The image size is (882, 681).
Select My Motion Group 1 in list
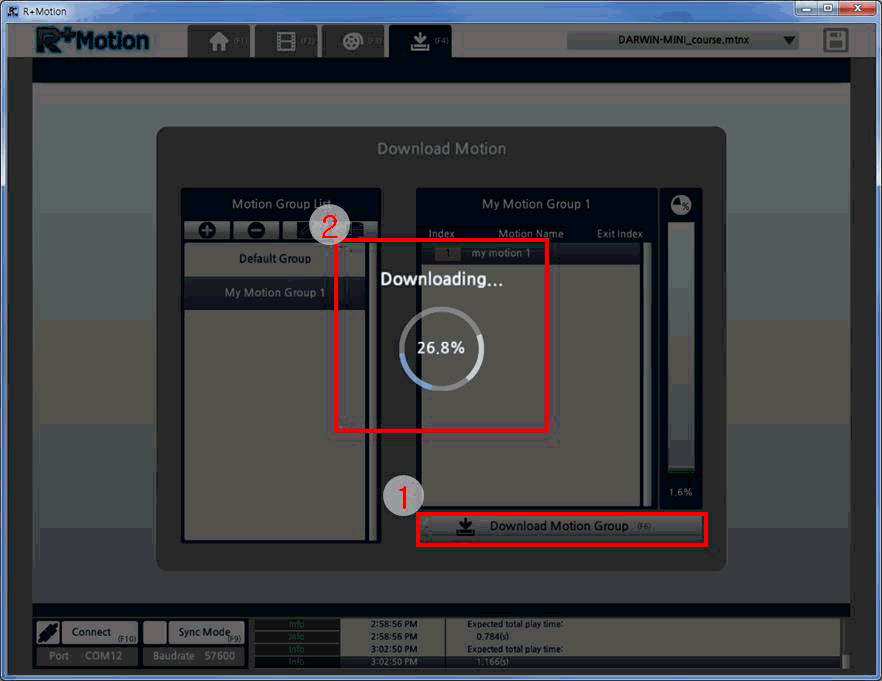tap(275, 292)
